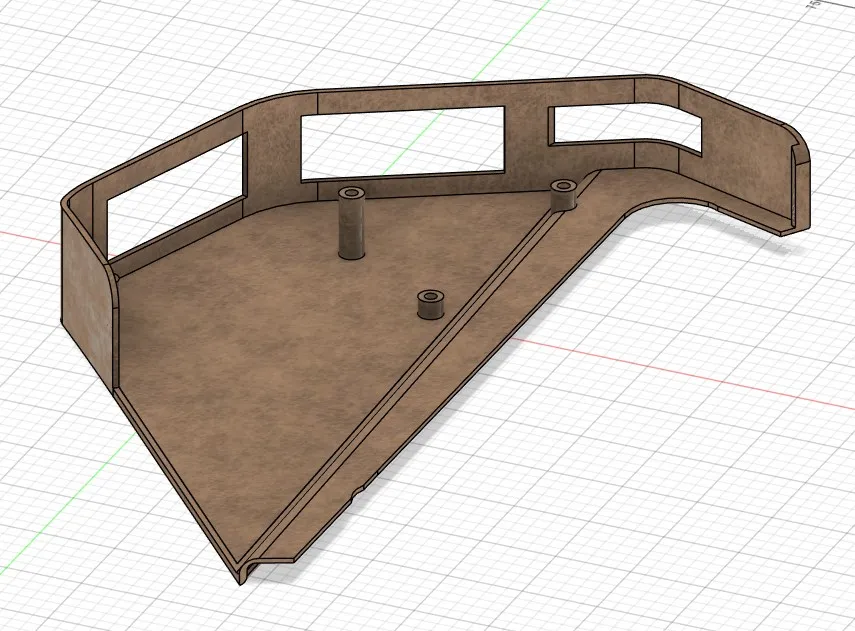Select the short standoff in the floor center

tap(431, 304)
